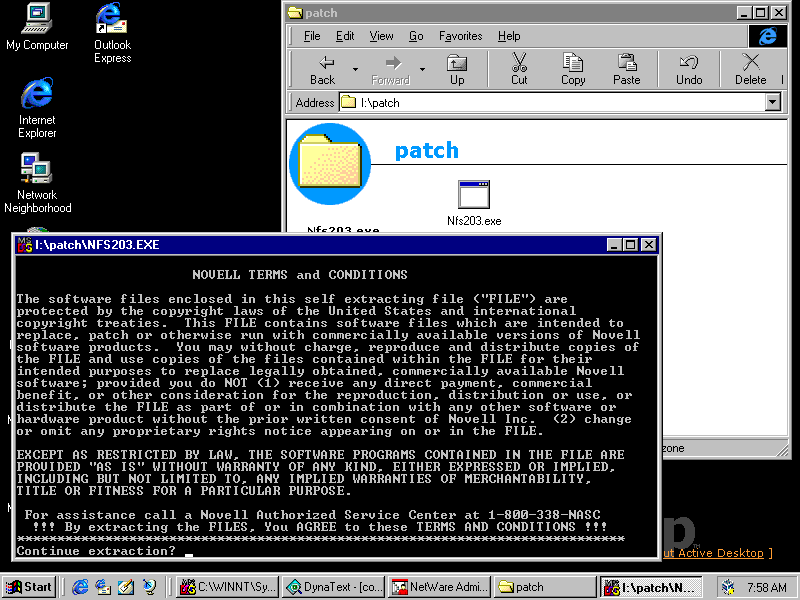Undo the last action in patch window

coord(689,69)
